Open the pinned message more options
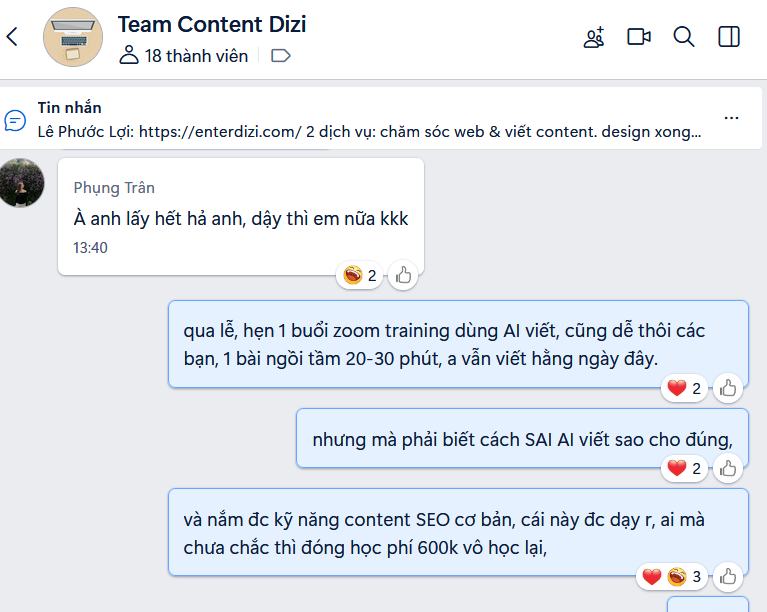Screen dimensions: 767x612 pos(732,118)
